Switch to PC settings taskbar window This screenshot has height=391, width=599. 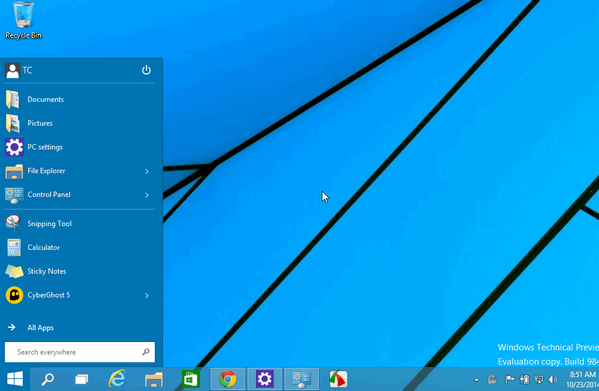(264, 379)
